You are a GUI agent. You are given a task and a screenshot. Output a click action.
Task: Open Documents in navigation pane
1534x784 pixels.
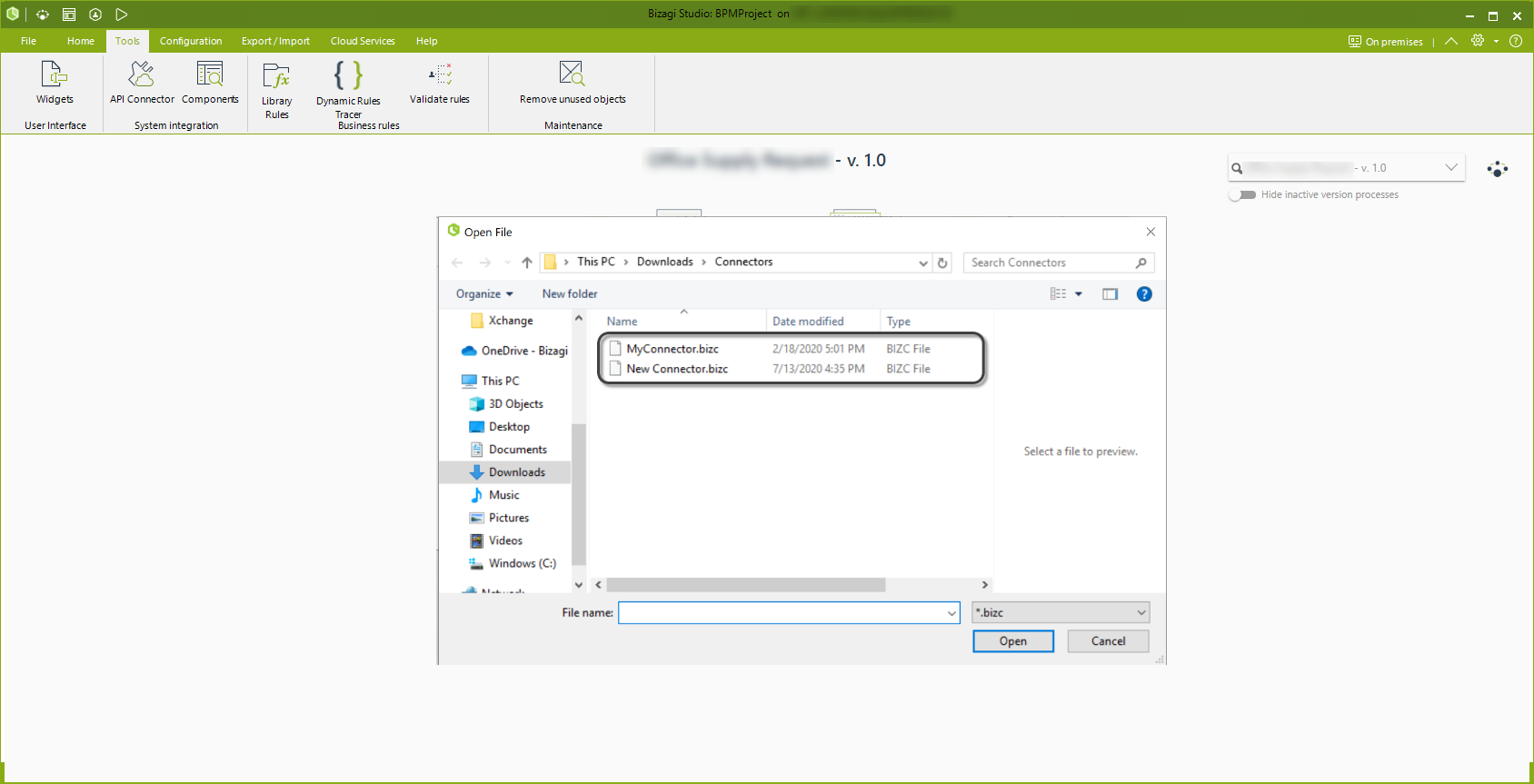508,450
